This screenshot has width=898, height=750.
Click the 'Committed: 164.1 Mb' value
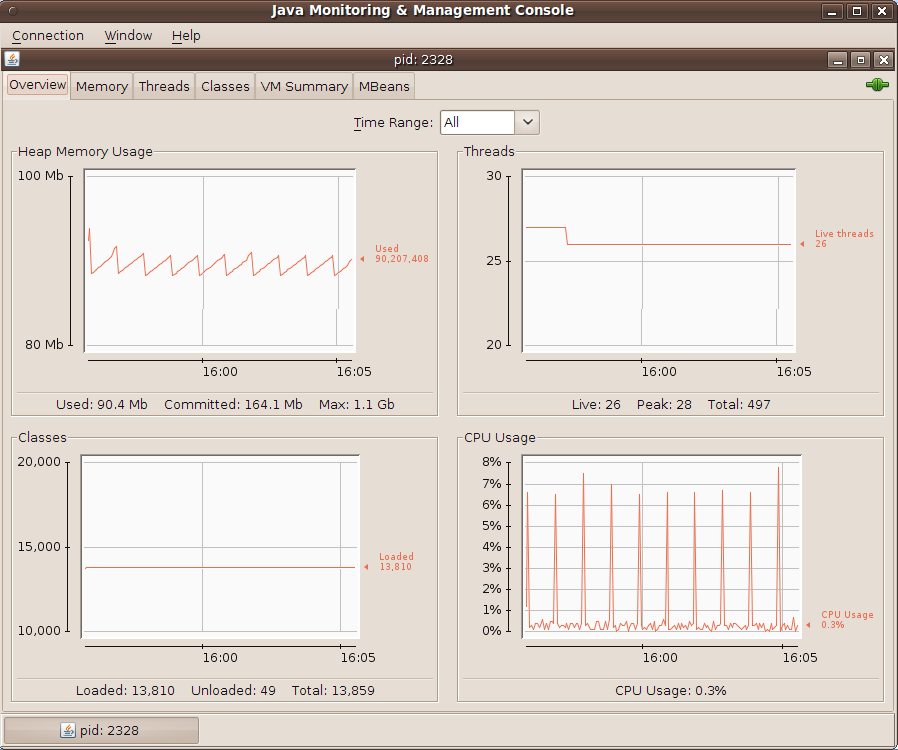click(x=233, y=404)
